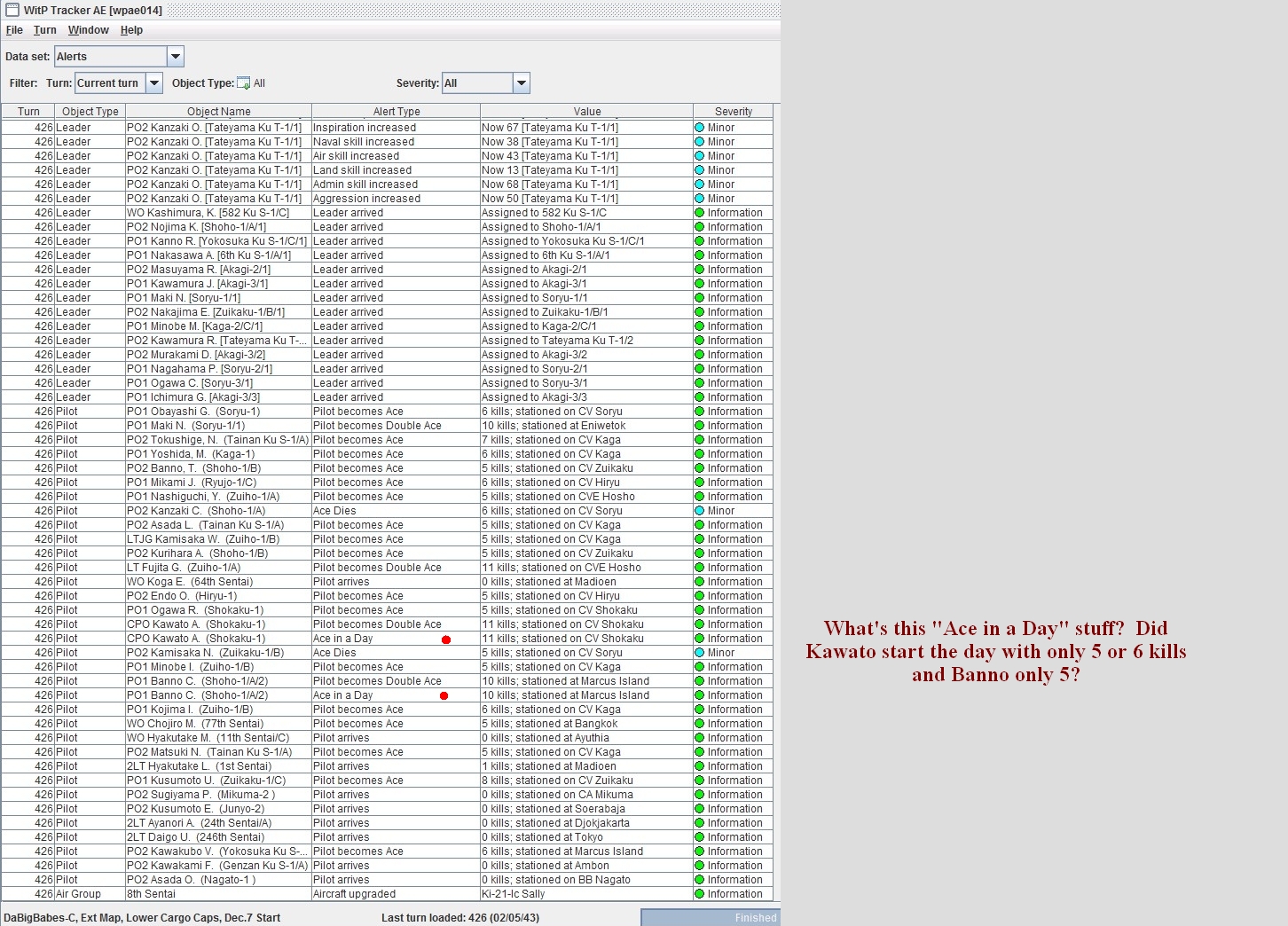The image size is (1288, 926).
Task: Open the Turn menu
Action: coord(44,30)
